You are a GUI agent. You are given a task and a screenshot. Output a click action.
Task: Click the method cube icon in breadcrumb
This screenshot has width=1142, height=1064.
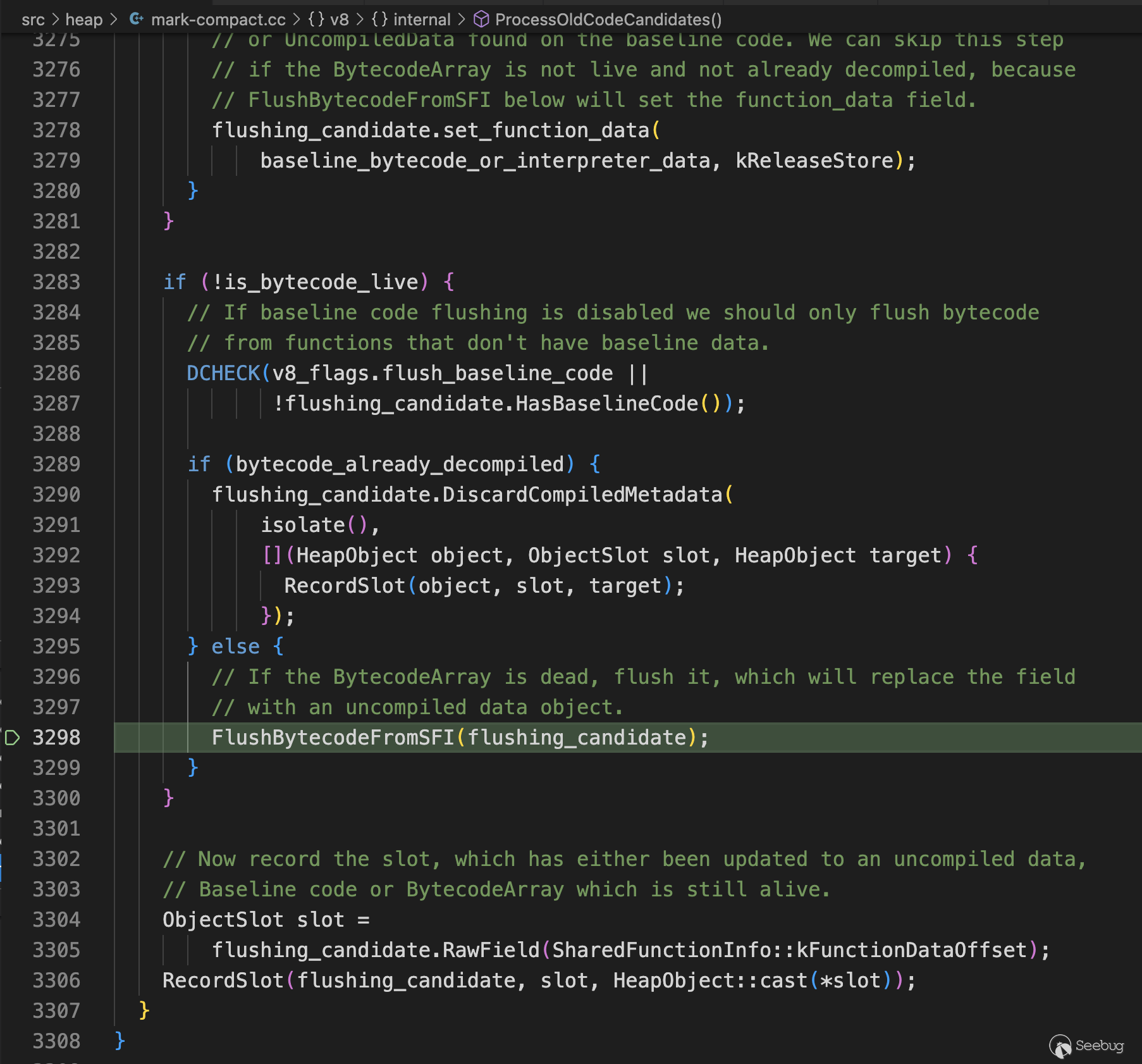481,19
